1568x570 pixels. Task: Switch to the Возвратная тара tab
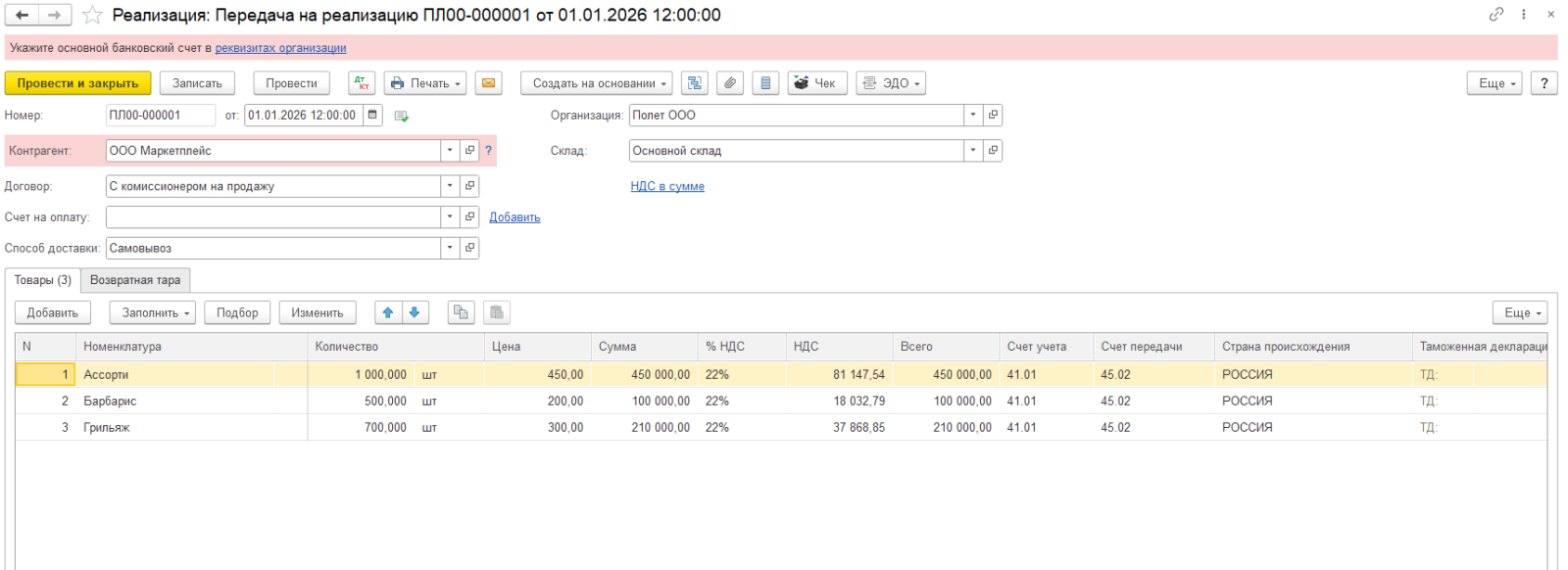tap(135, 280)
